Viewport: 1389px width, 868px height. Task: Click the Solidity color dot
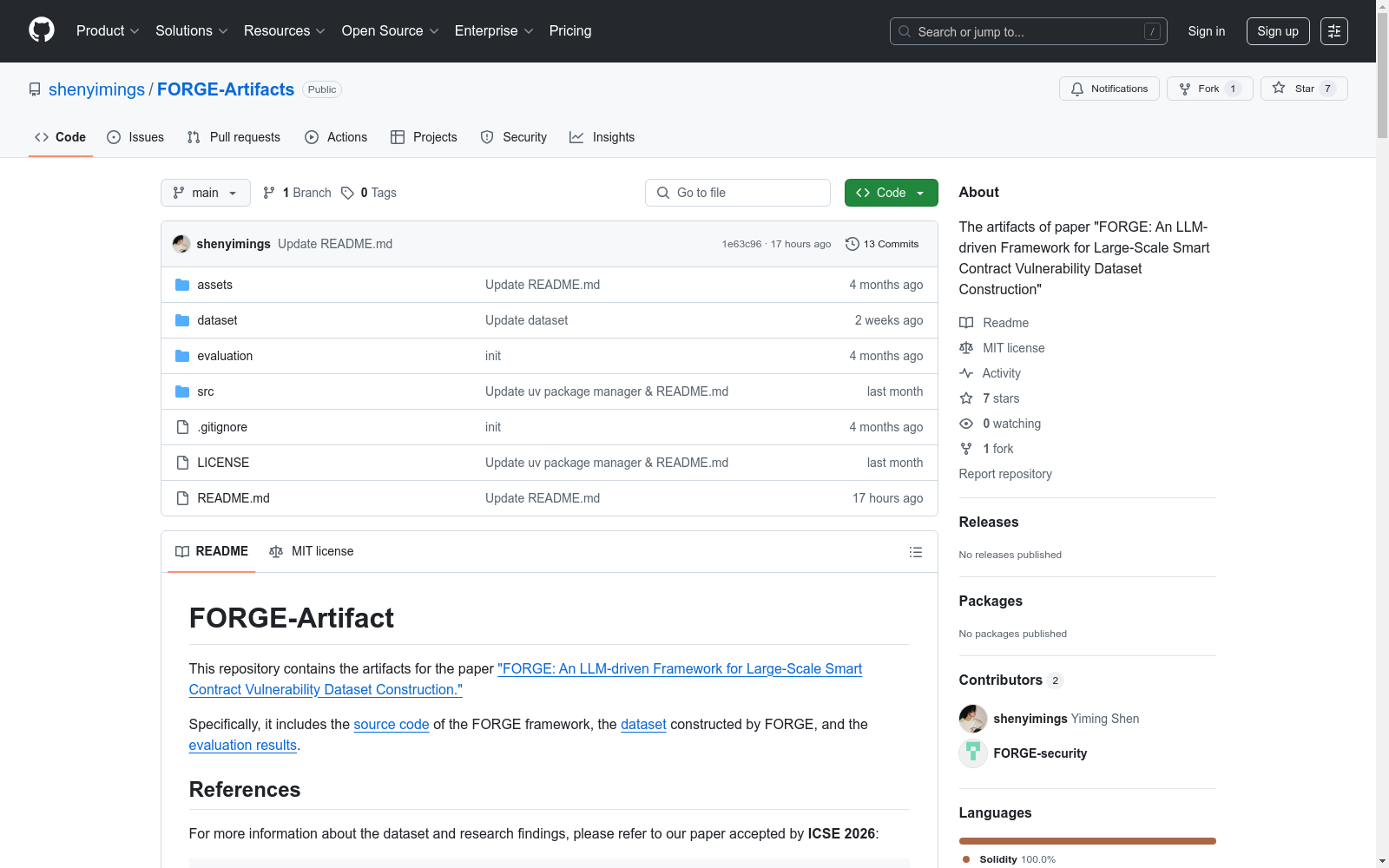click(x=966, y=859)
